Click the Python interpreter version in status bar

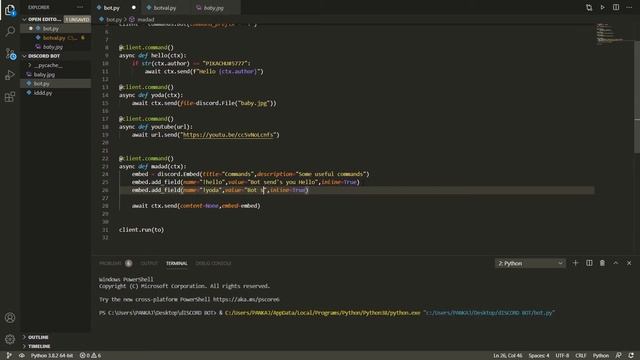pyautogui.click(x=52, y=356)
